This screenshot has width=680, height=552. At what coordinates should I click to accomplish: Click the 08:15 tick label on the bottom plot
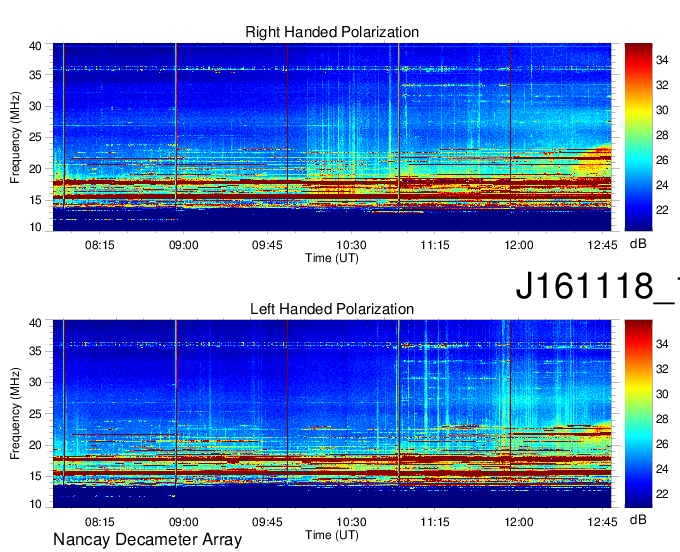(x=100, y=522)
